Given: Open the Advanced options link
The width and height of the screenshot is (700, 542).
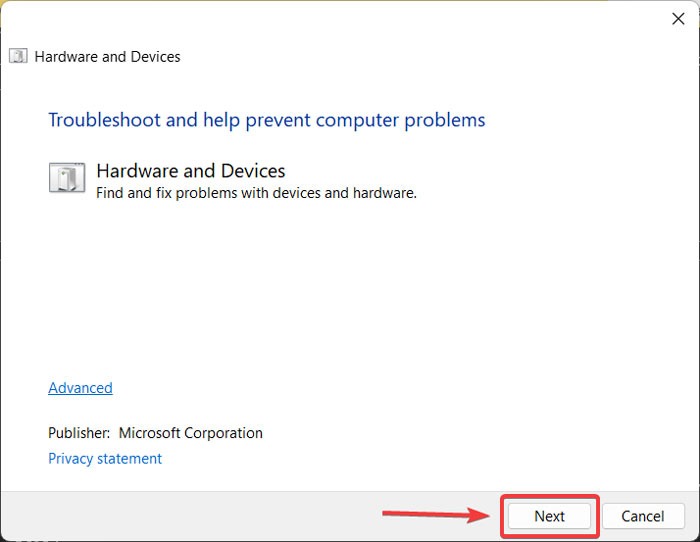Looking at the screenshot, I should tap(80, 388).
